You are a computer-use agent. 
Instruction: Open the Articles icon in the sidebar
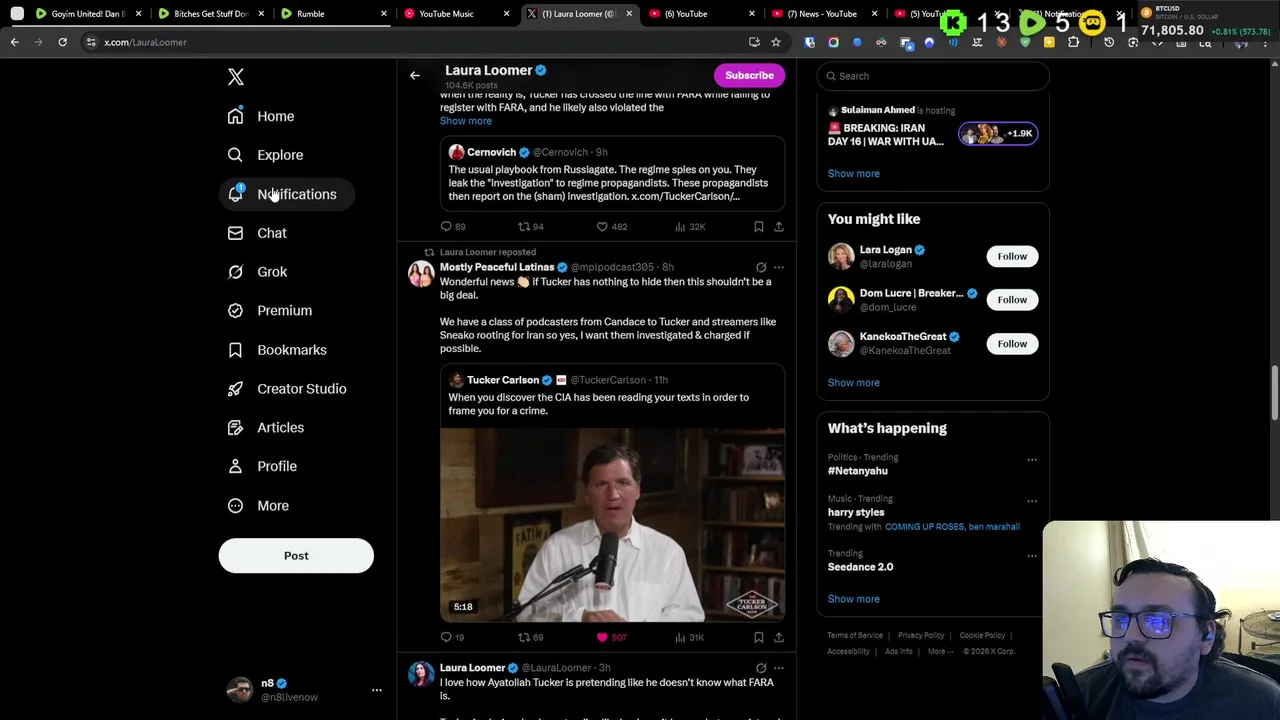(235, 428)
